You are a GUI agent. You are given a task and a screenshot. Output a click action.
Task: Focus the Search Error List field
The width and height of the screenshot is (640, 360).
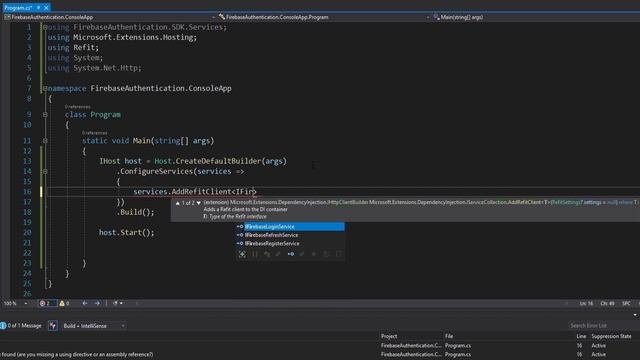[x=603, y=326]
